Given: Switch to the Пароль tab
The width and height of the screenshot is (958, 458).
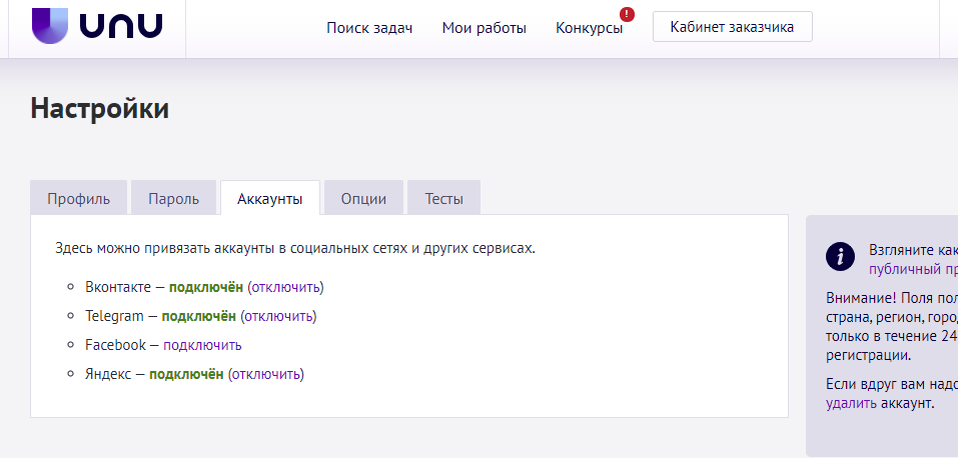Looking at the screenshot, I should [174, 198].
